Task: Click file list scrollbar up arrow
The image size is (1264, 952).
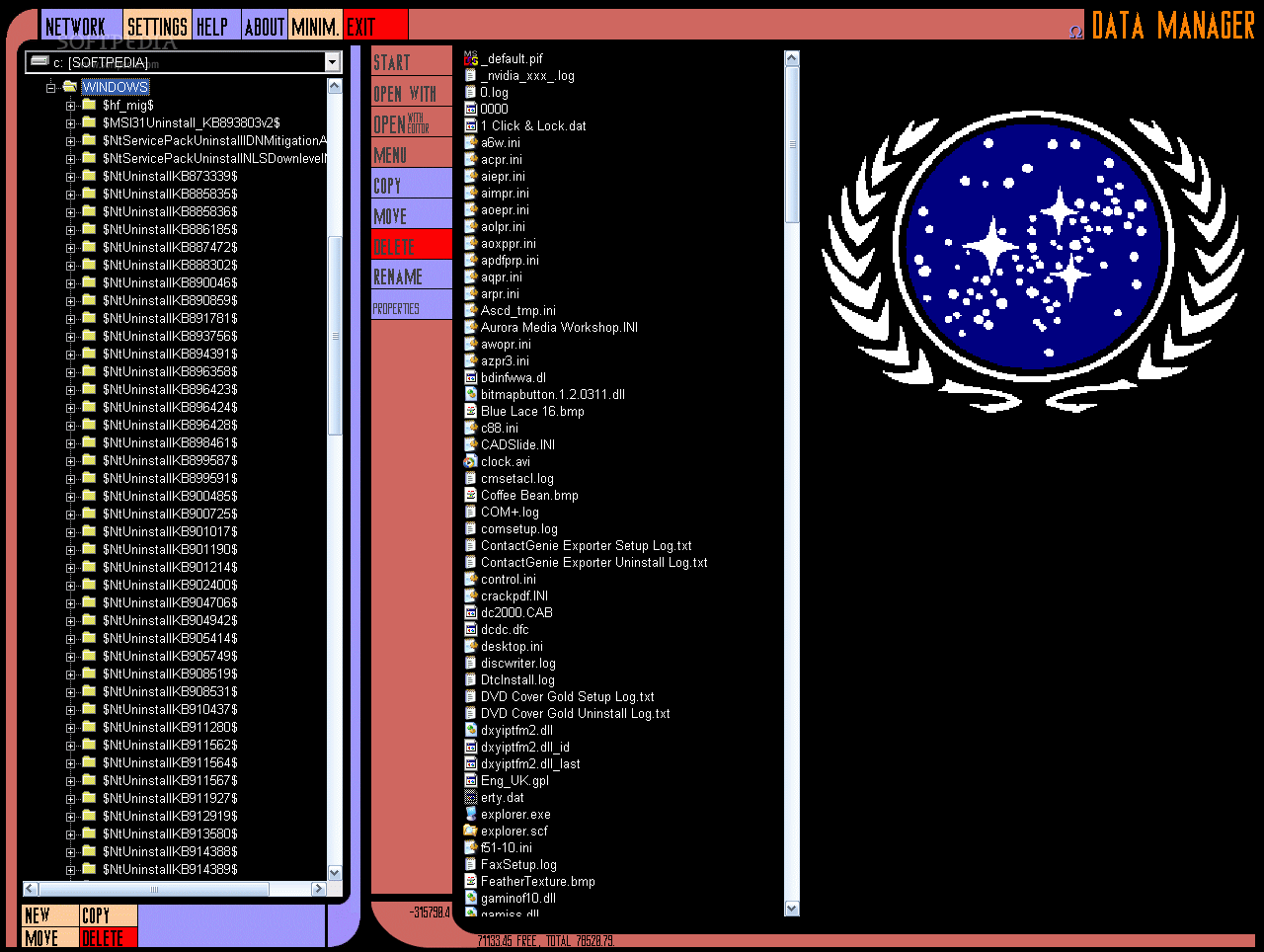Action: [x=792, y=59]
